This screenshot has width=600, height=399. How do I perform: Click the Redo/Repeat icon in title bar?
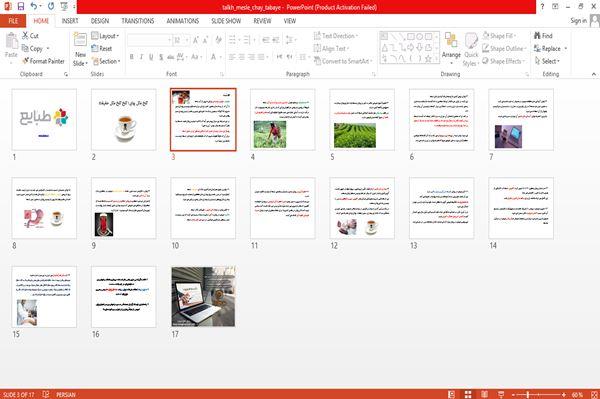coord(51,6)
